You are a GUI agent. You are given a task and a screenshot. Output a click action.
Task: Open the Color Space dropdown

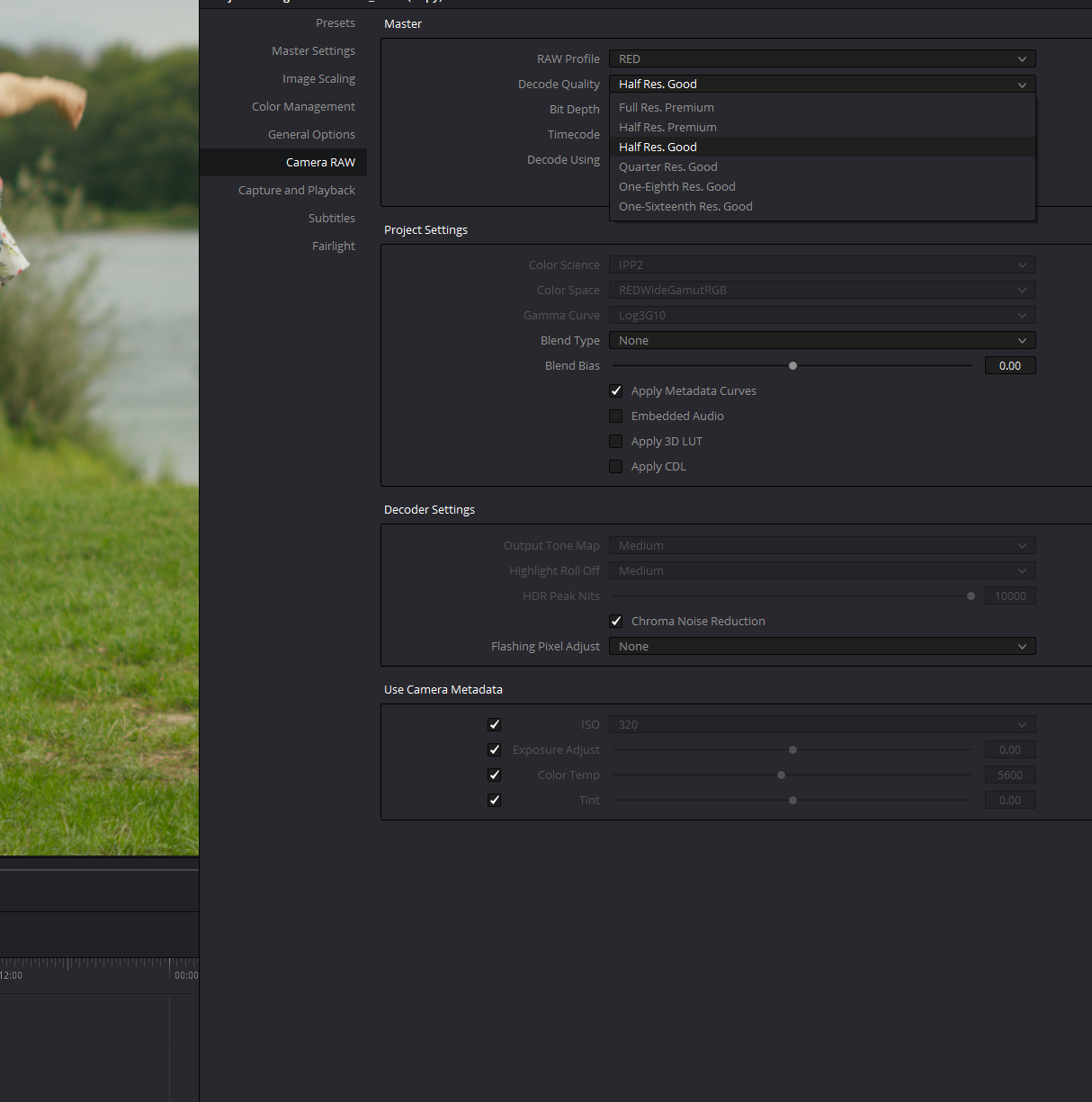822,290
